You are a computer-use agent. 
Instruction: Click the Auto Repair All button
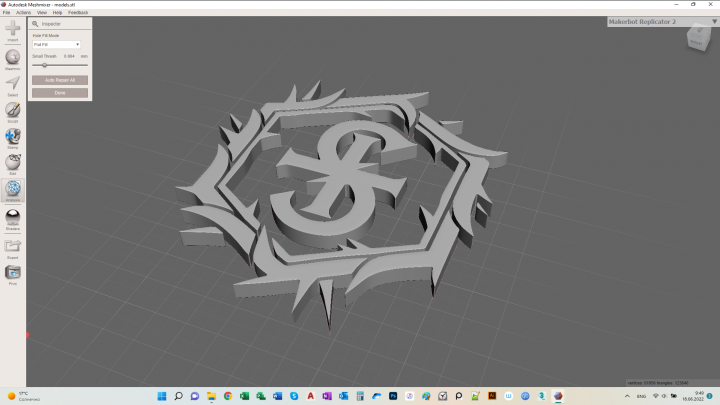pyautogui.click(x=60, y=80)
